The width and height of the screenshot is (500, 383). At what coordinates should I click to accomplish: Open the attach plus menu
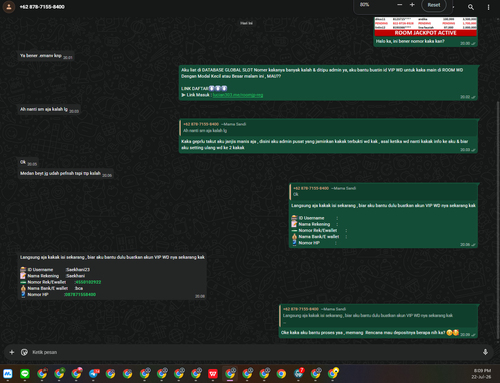[12, 352]
